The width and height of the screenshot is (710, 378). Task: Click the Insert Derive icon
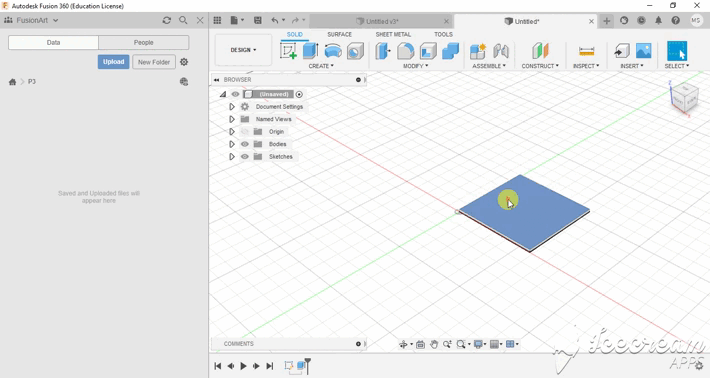pos(622,51)
